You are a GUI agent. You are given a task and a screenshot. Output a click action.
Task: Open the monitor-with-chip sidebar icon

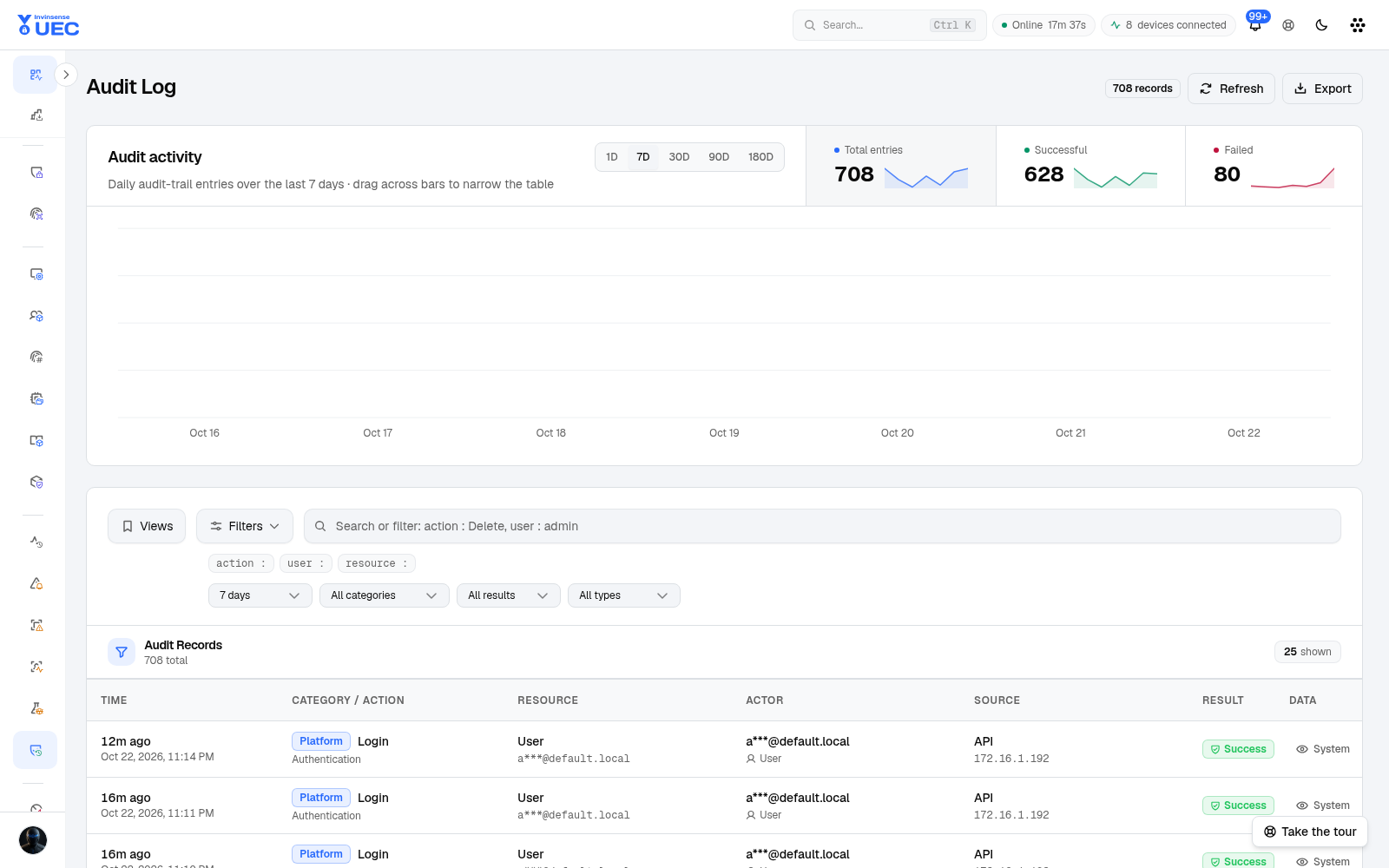tap(36, 273)
